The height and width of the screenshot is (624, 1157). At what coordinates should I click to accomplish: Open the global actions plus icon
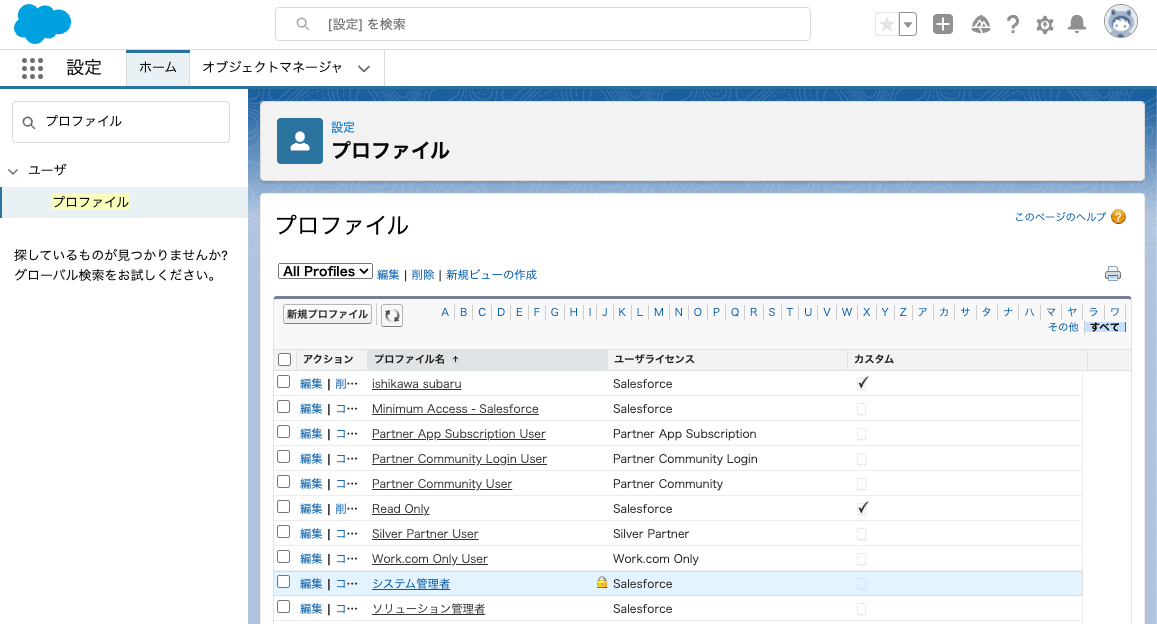pyautogui.click(x=943, y=24)
